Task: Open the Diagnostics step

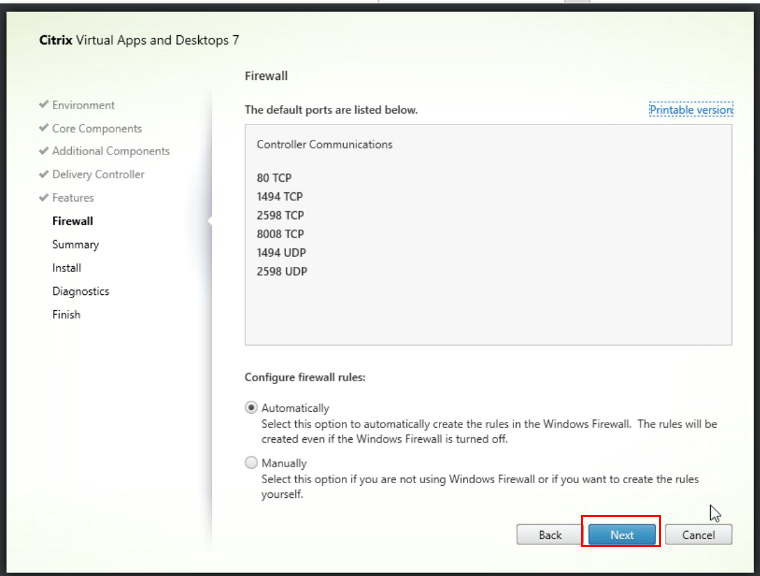Action: pyautogui.click(x=81, y=291)
